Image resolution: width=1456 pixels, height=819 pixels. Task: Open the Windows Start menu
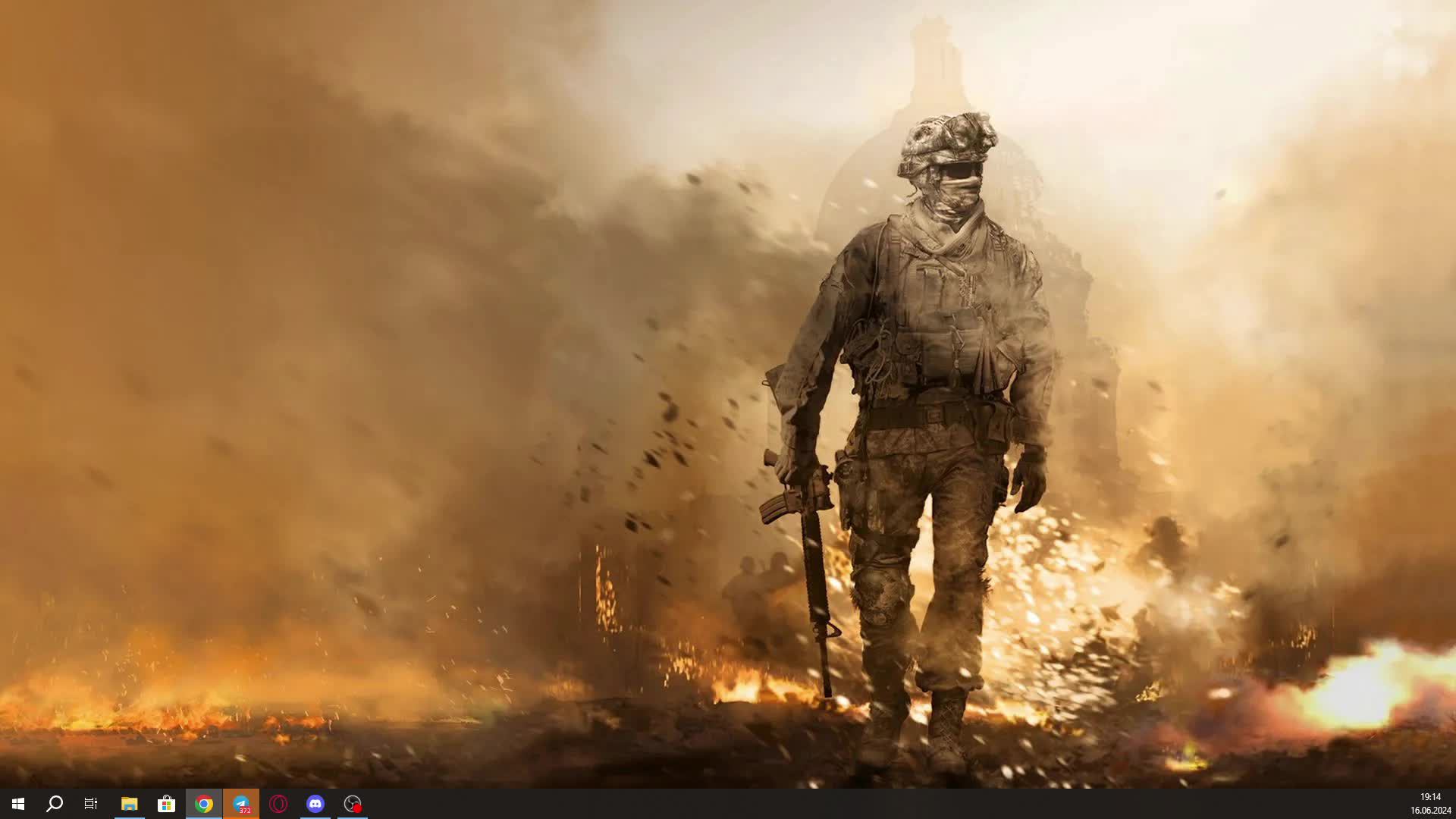[18, 804]
